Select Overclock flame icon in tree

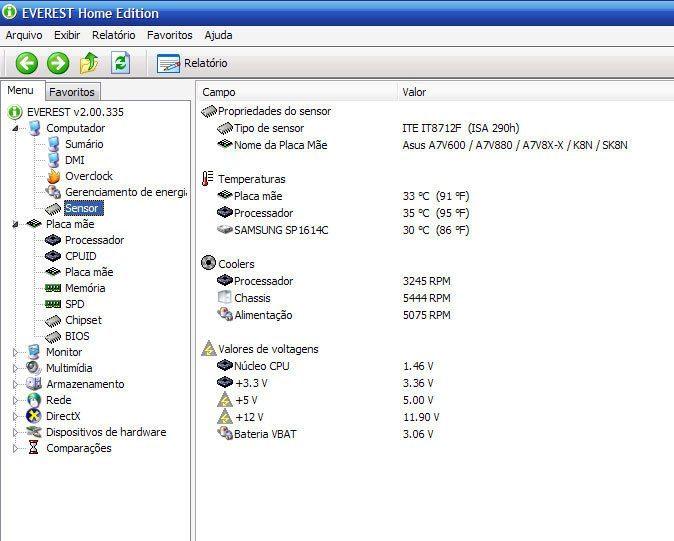[x=54, y=176]
